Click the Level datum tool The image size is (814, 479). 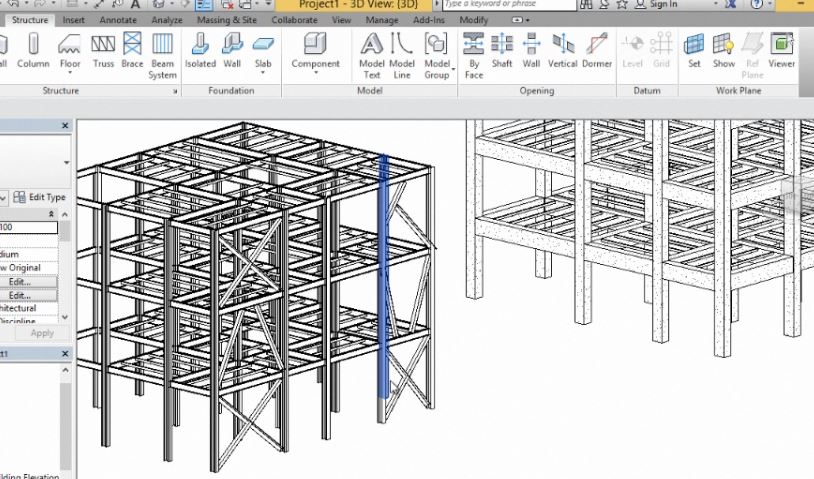point(632,50)
